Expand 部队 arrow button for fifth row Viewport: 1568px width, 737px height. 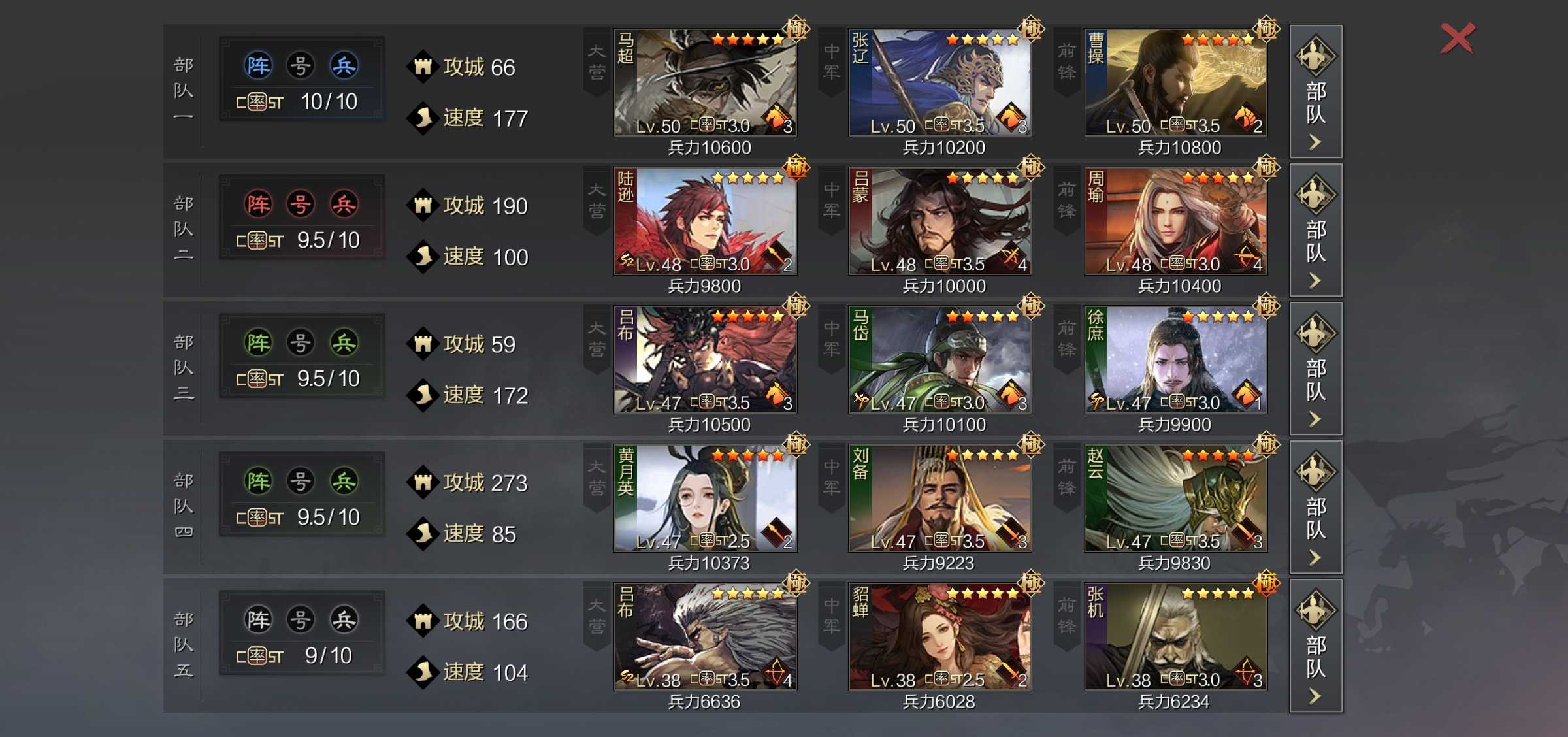point(1316,646)
